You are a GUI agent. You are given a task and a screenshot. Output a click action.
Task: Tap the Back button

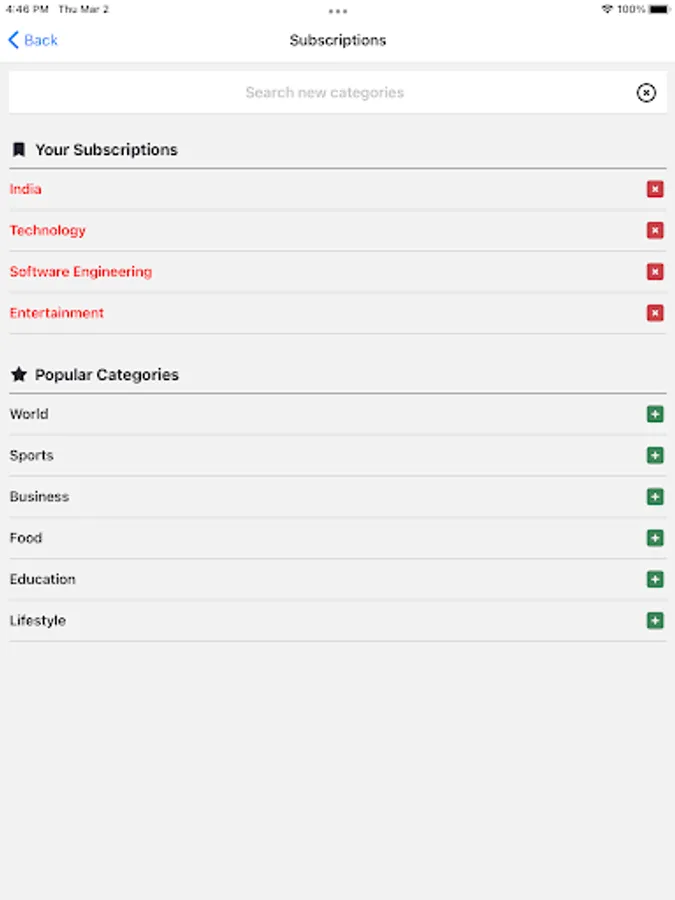click(x=33, y=40)
